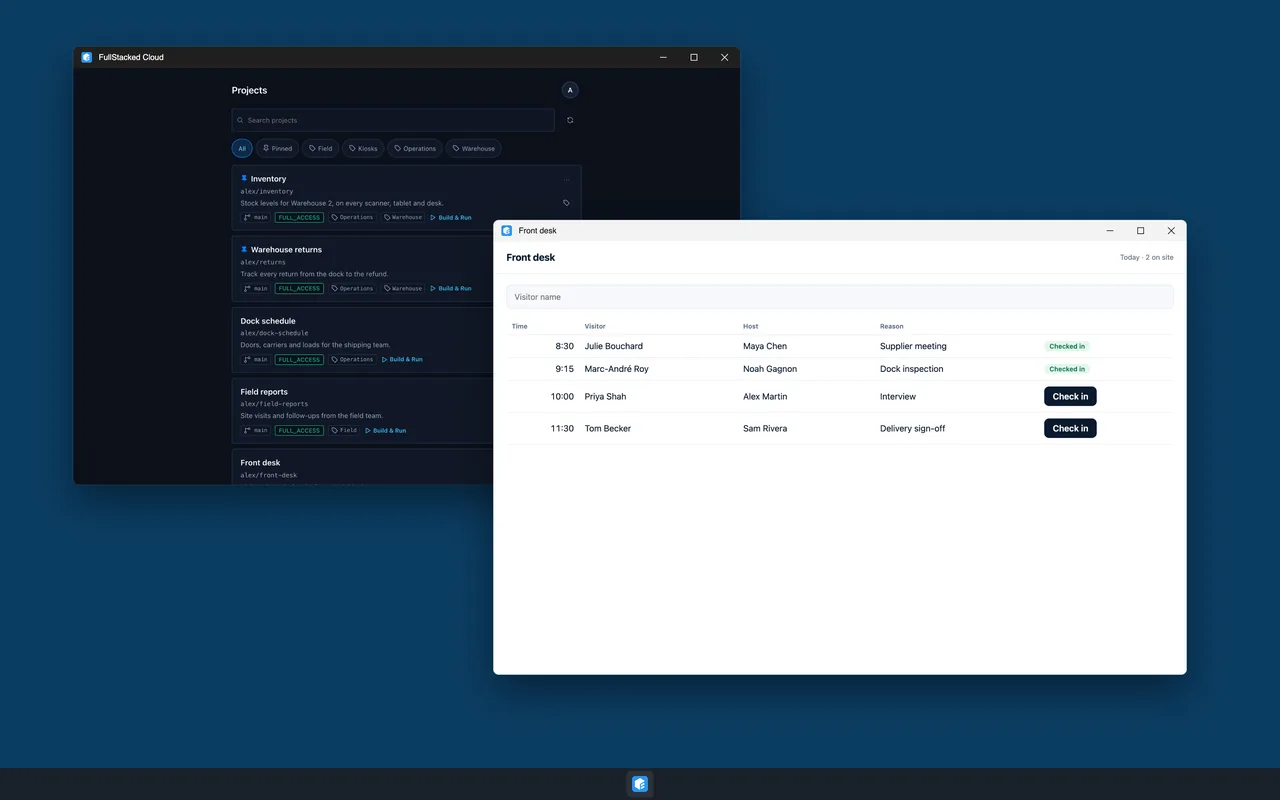
Task: Click the Visitor name input field
Action: pos(840,297)
